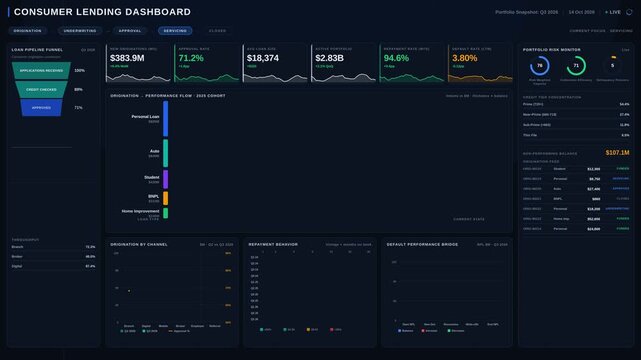641x360 pixels.
Task: Click the Thin File credit tier row
Action: pyautogui.click(x=576, y=135)
